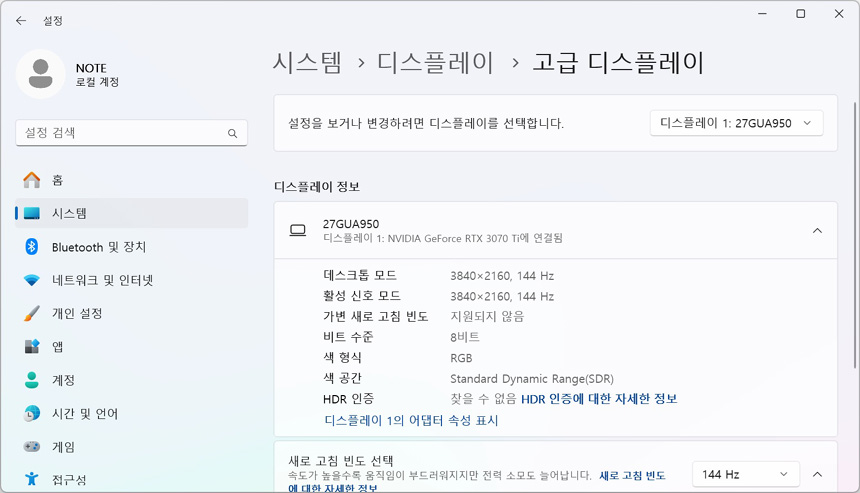Viewport: 860px width, 493px height.
Task: Open the 144 Hz refresh rate dropdown
Action: coord(745,474)
